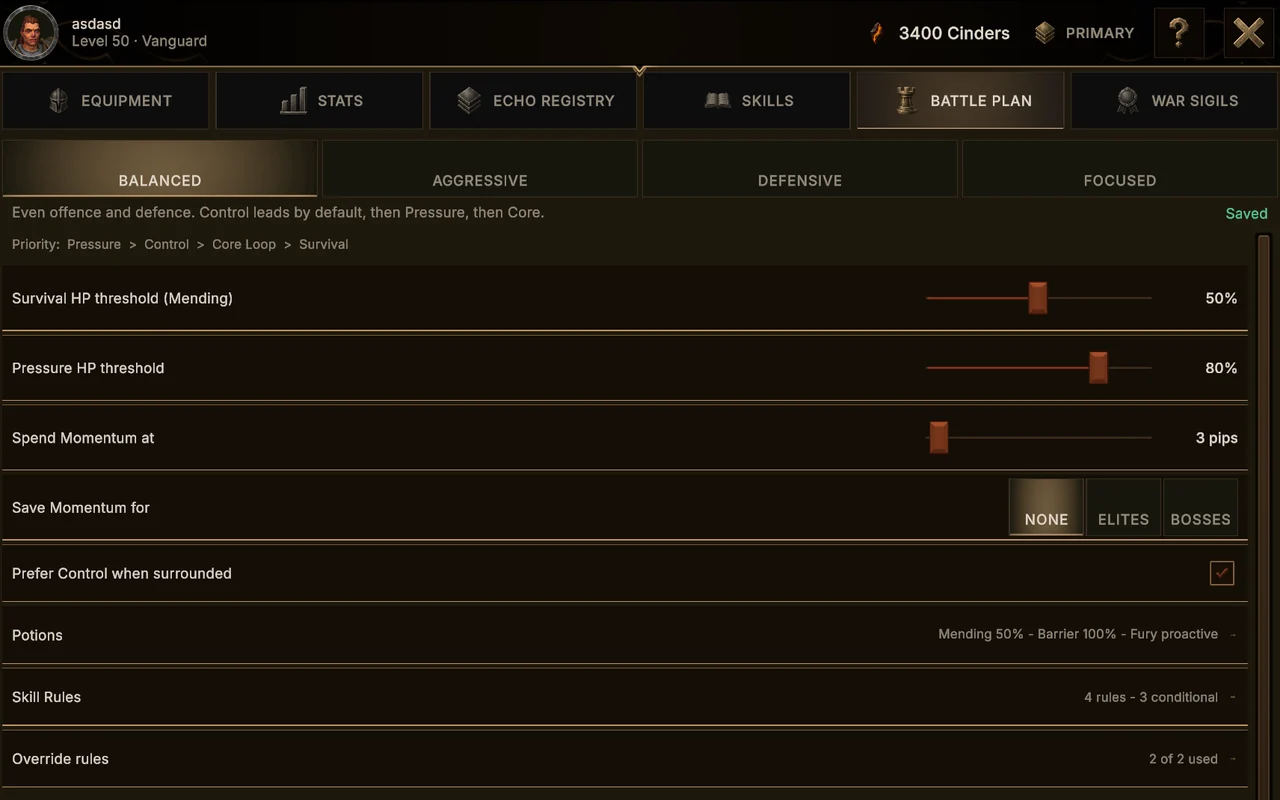1280x800 pixels.
Task: Click the Balanced plan description text
Action: [278, 212]
